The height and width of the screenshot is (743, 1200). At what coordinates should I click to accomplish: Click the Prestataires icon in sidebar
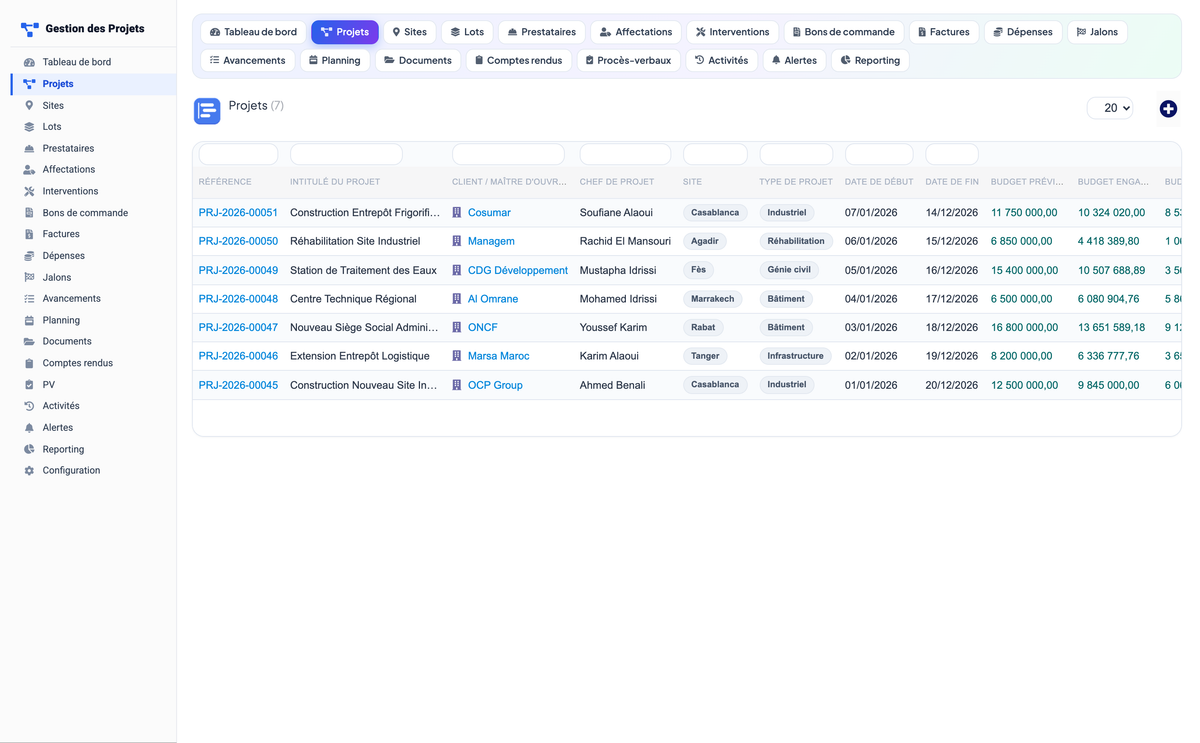(x=29, y=148)
